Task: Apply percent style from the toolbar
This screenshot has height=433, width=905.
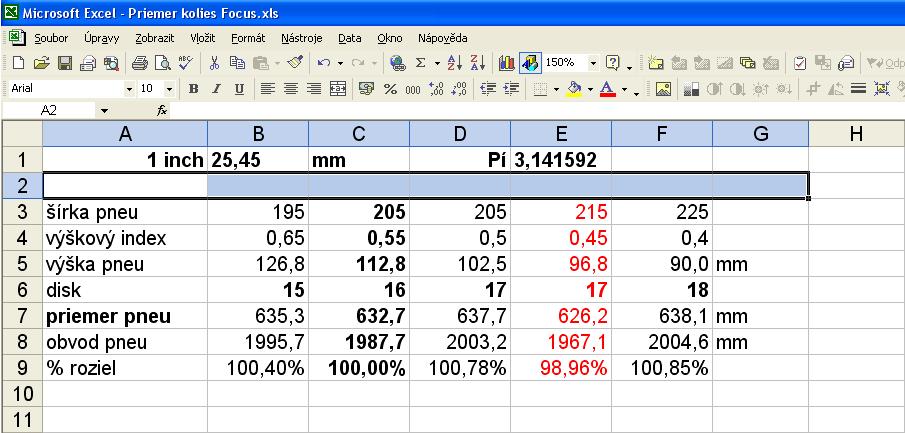Action: (389, 89)
